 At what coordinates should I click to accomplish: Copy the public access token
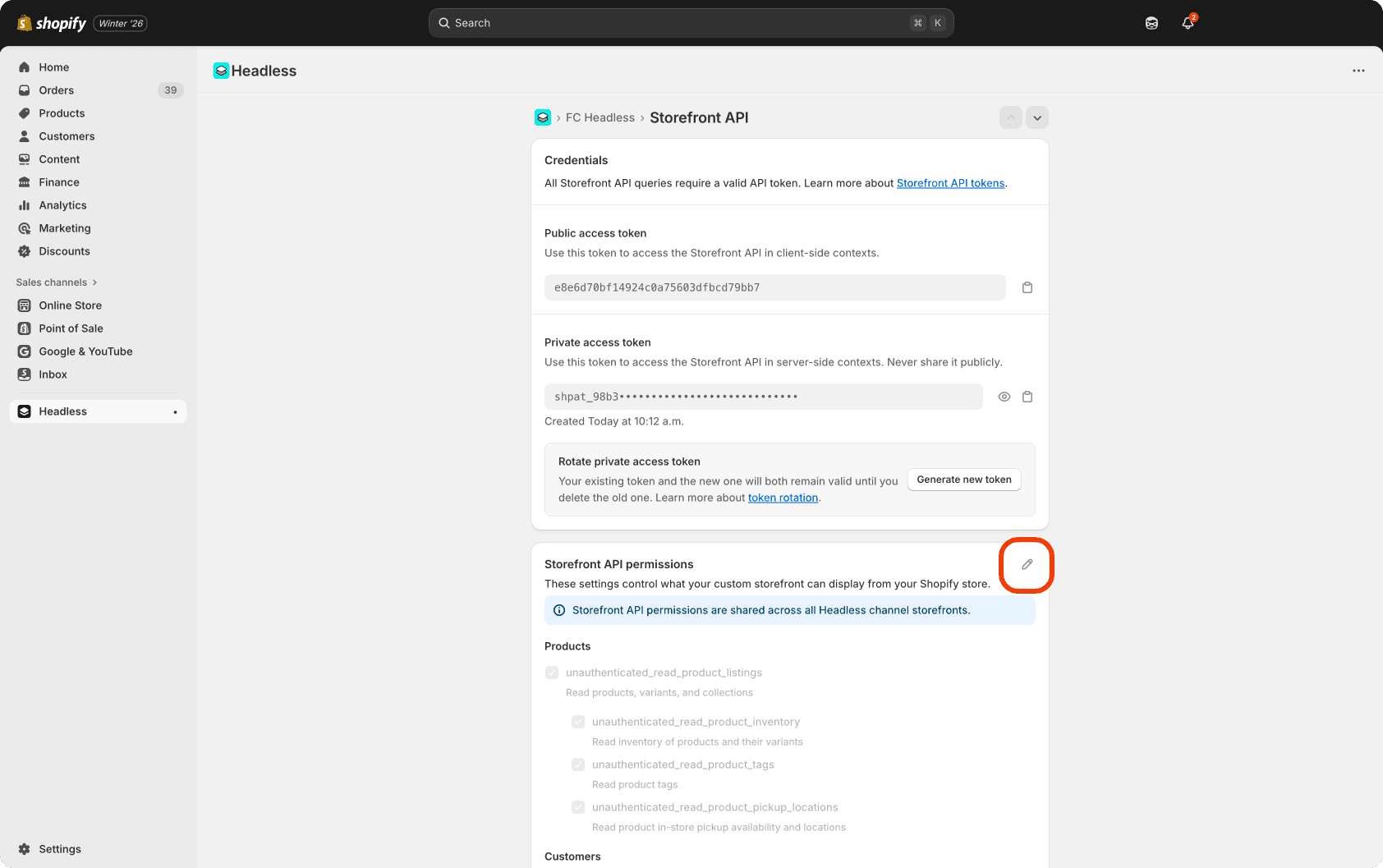click(x=1027, y=287)
